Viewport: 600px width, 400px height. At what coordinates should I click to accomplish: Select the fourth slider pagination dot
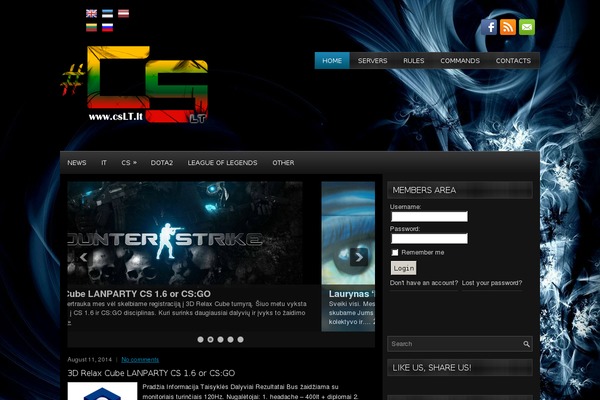click(x=230, y=340)
